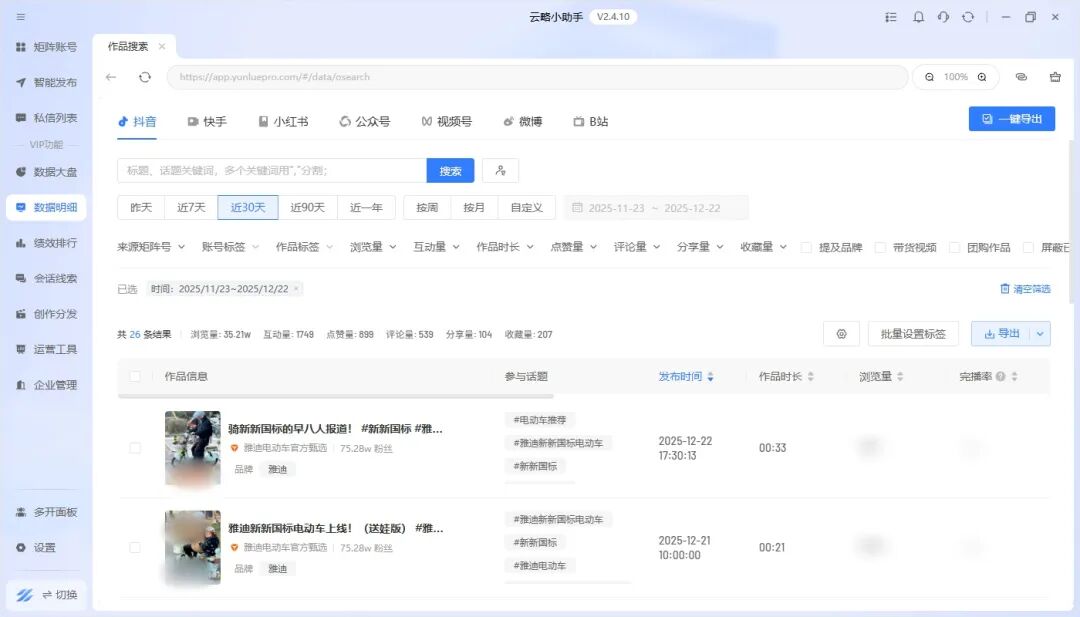The width and height of the screenshot is (1080, 617).
Task: Enable the 提及品牌 checkbox
Action: point(806,247)
